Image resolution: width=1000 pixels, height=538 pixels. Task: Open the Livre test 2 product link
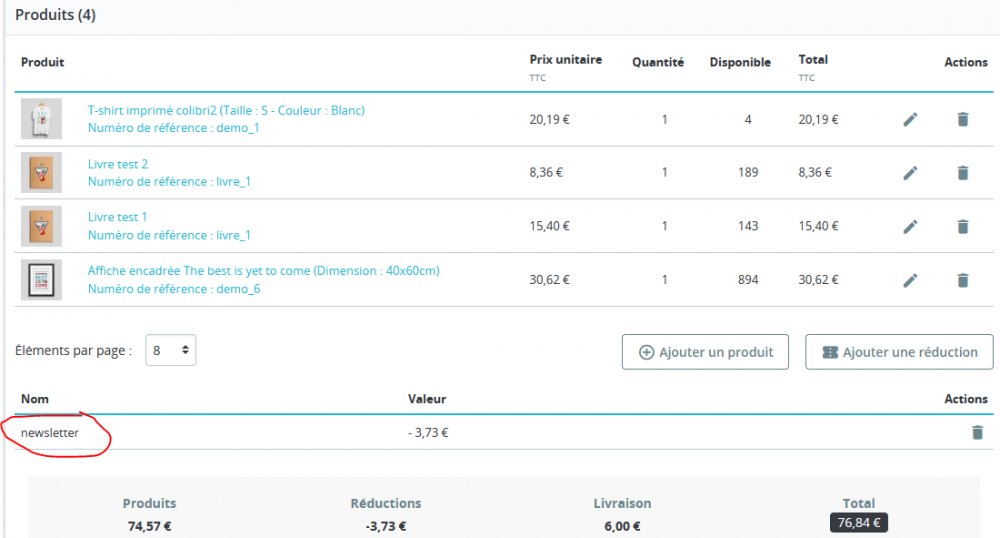(118, 164)
